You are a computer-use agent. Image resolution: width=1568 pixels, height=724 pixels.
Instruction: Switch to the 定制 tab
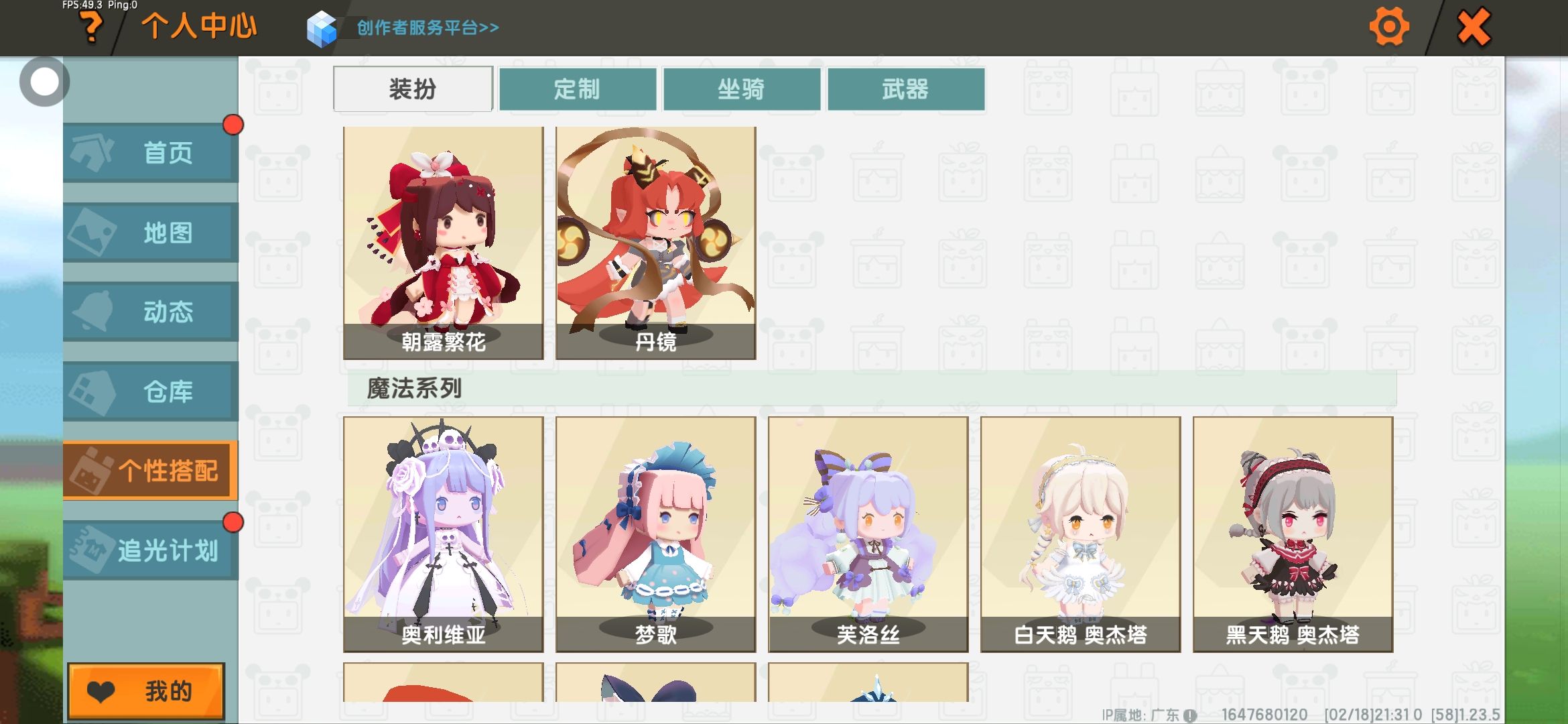pos(578,88)
